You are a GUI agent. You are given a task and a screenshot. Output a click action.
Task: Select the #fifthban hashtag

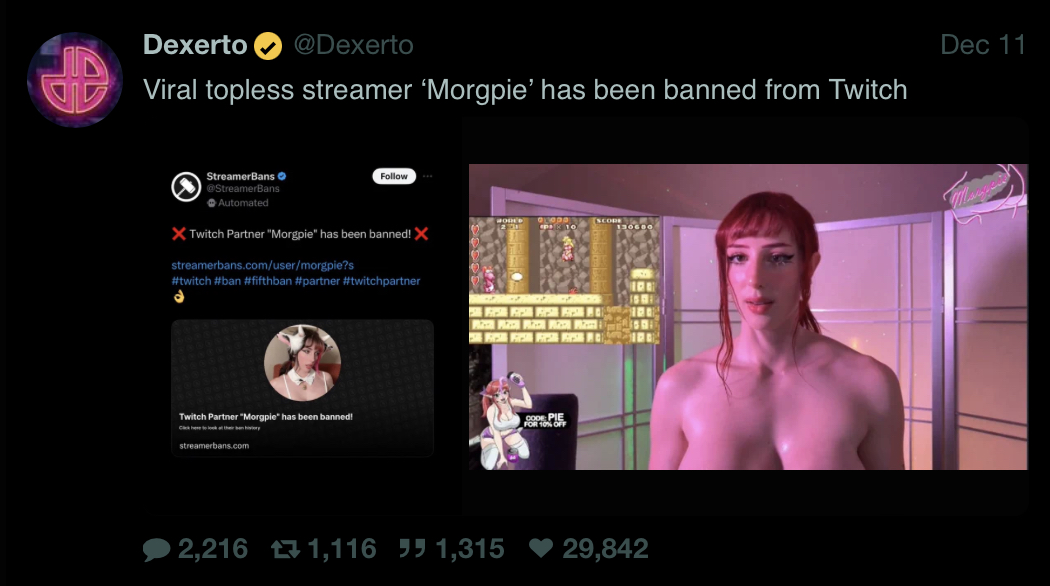click(x=268, y=281)
